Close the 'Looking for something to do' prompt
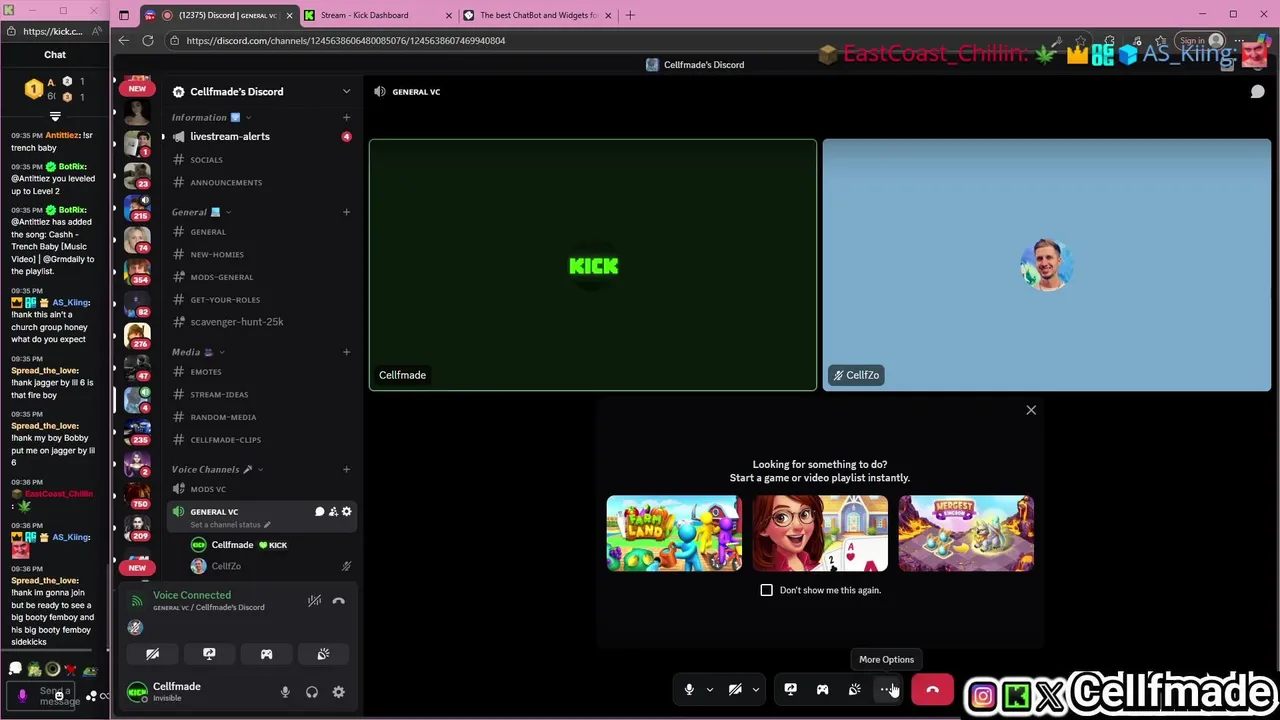This screenshot has width=1280, height=720. coord(1031,410)
